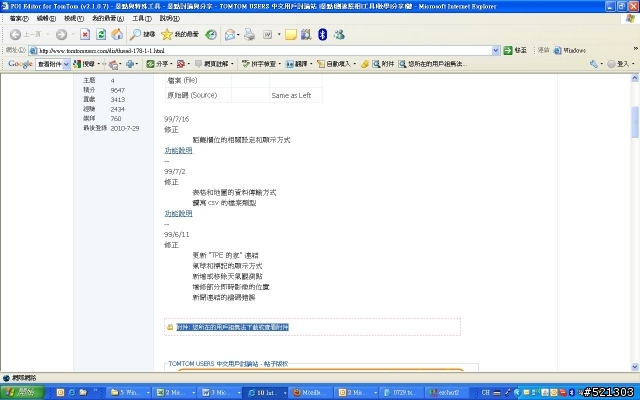
Task: Open the 10 Internet Explorer taskbar group
Action: [264, 393]
